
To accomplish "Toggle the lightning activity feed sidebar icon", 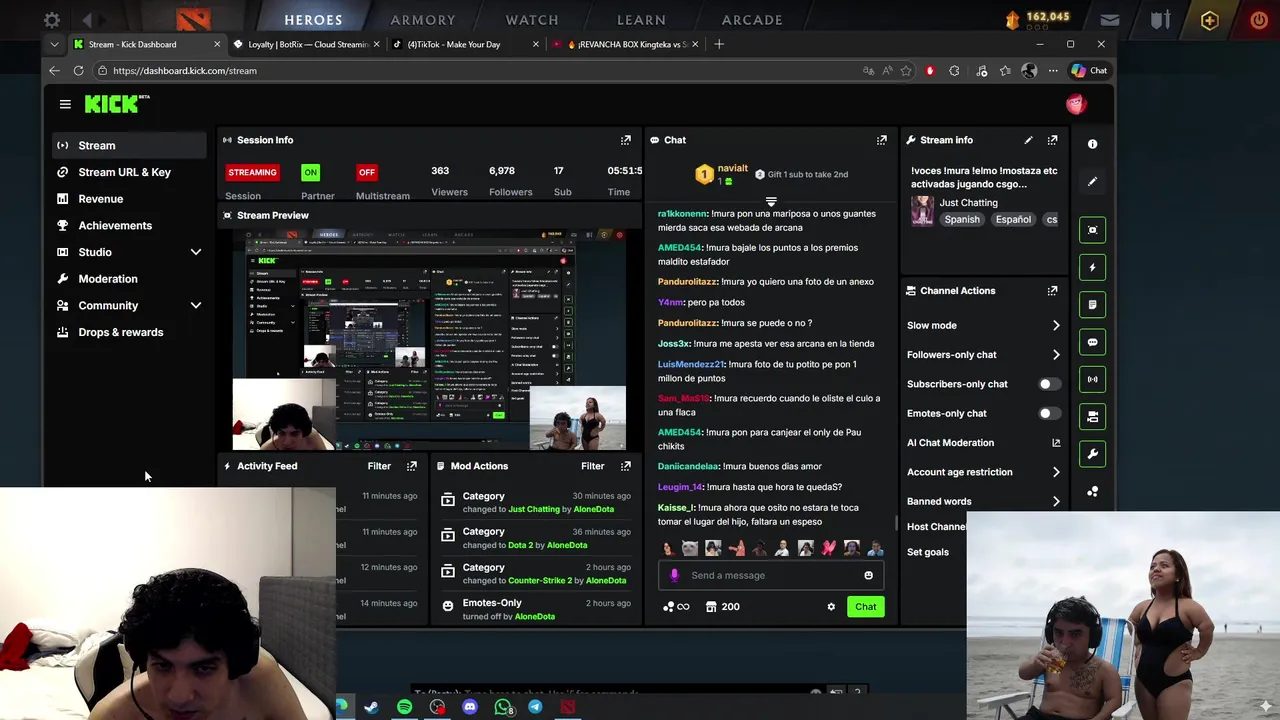I will click(1092, 267).
